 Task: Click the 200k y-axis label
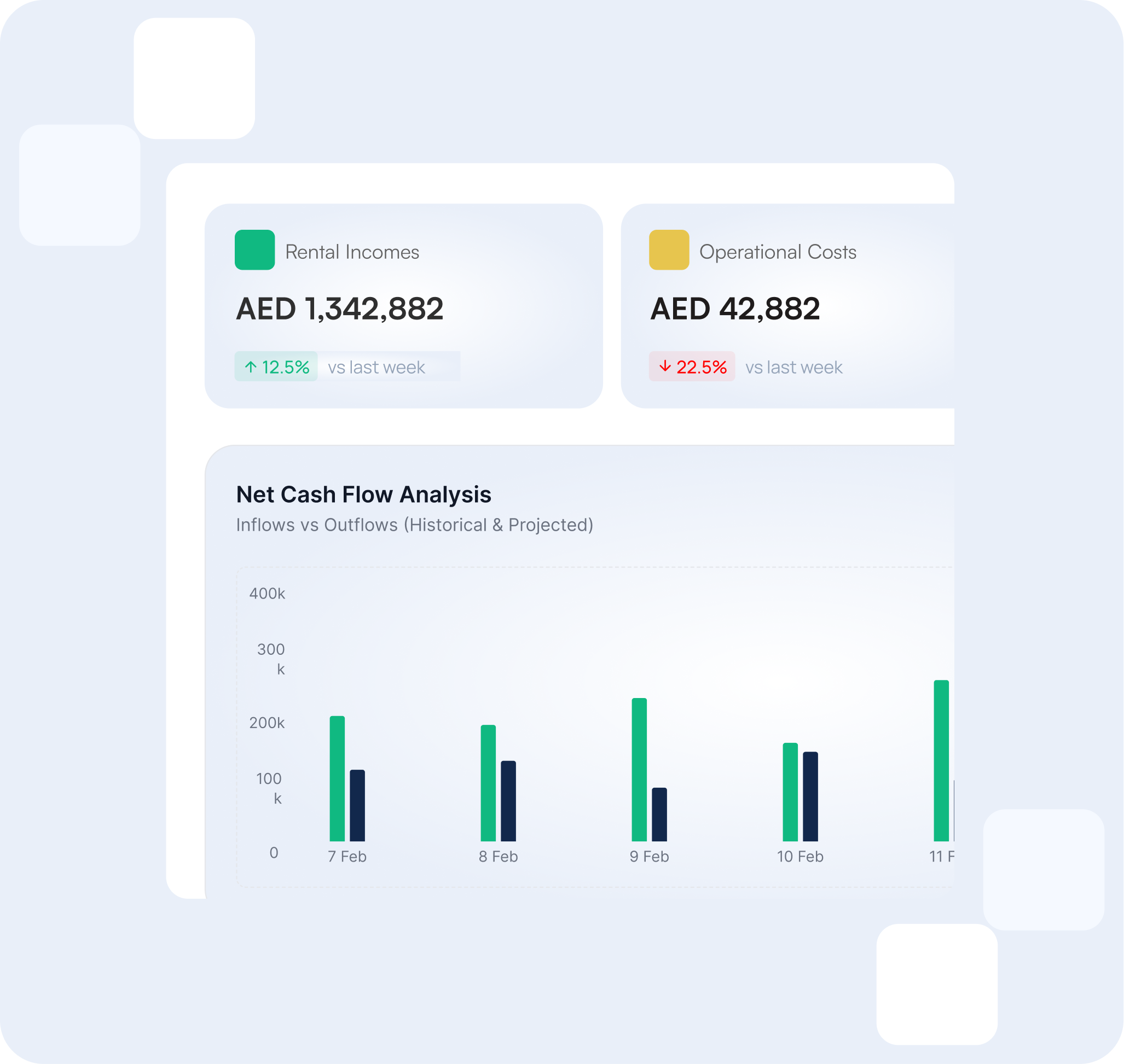(267, 723)
